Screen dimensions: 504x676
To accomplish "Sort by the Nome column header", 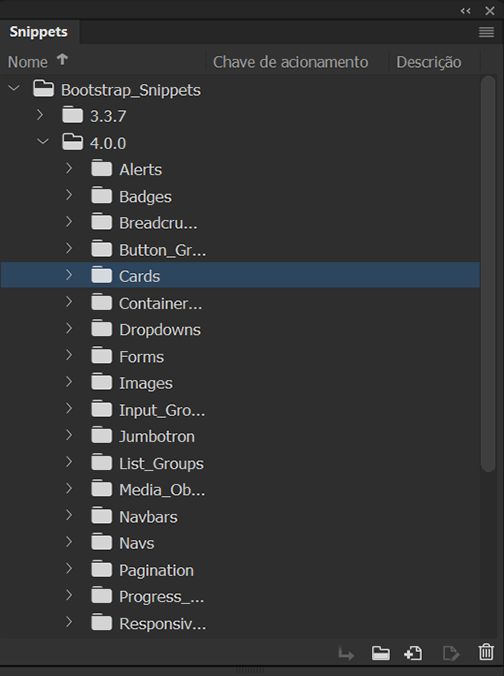I will 28,62.
